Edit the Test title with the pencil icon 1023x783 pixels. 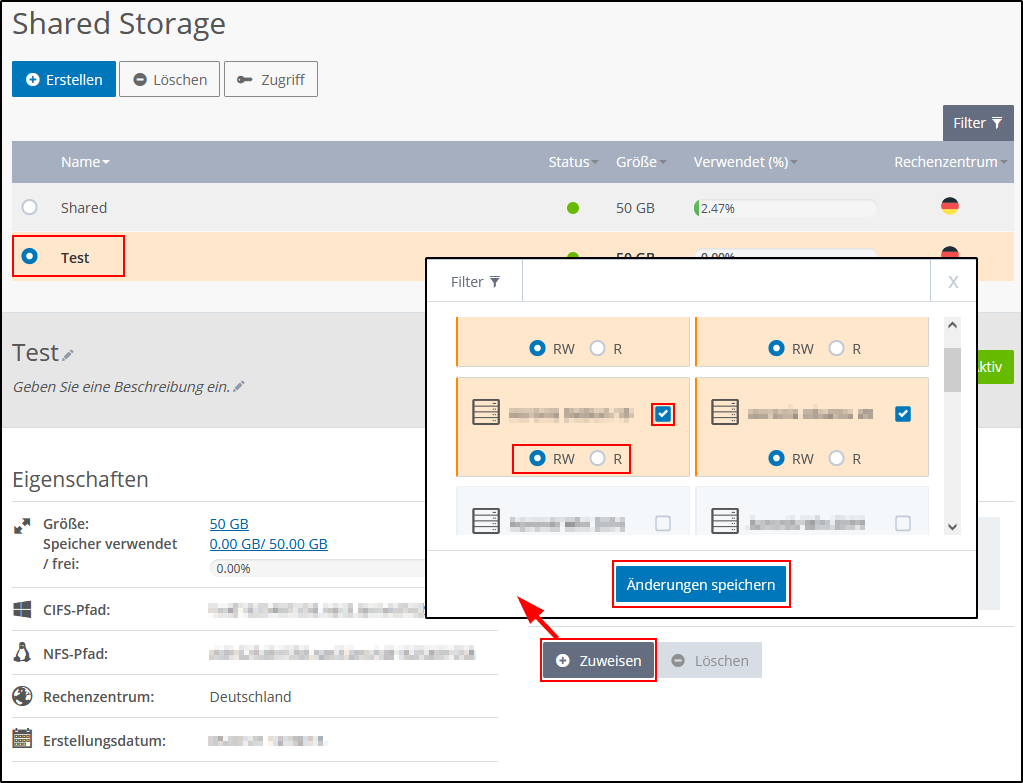click(x=68, y=355)
